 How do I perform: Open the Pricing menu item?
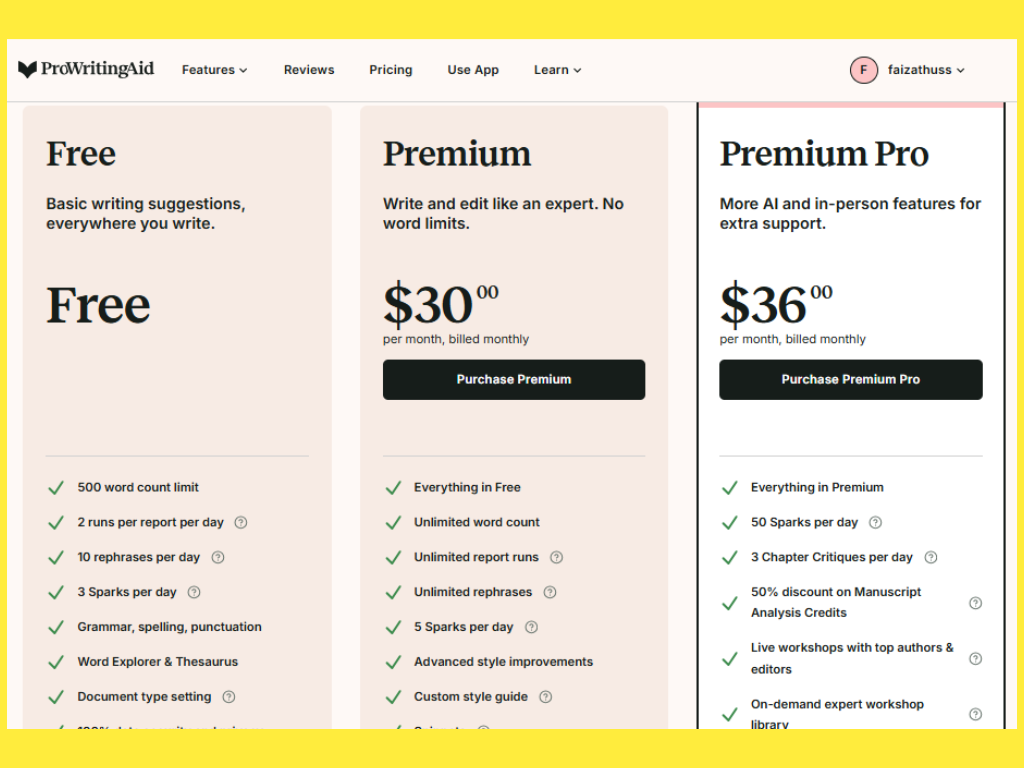pyautogui.click(x=390, y=70)
